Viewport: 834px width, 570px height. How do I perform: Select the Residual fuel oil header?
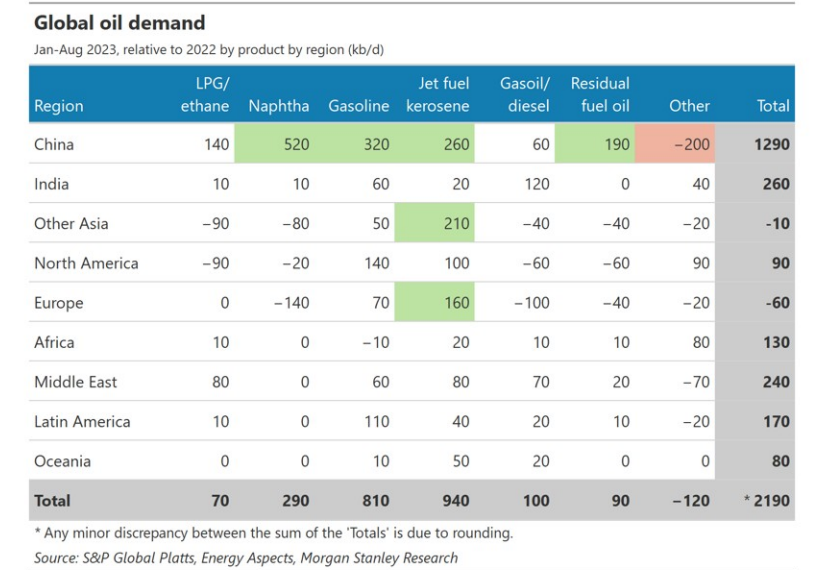click(600, 95)
